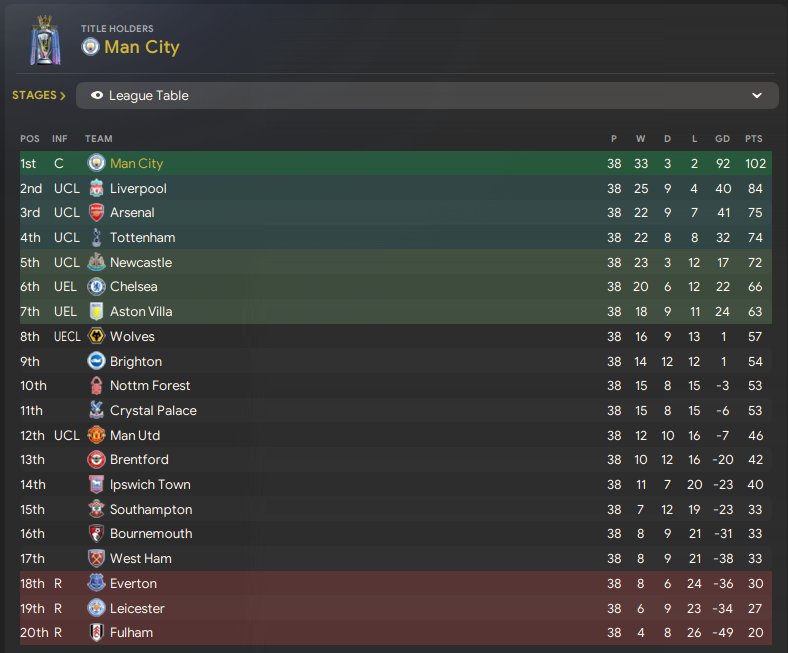Click the Arsenal club badge
This screenshot has height=653, width=788.
tap(96, 213)
